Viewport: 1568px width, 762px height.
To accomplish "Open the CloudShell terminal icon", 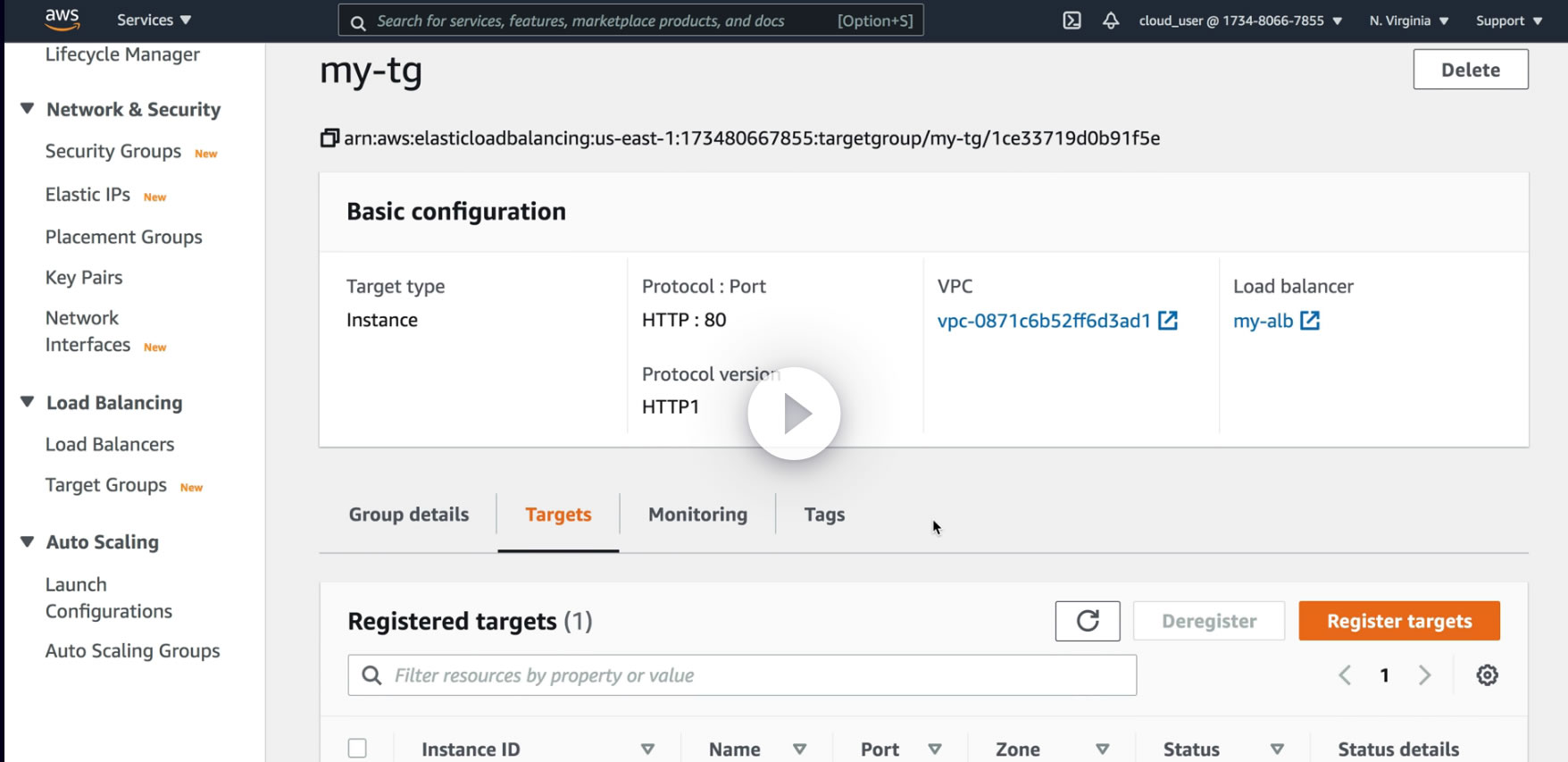I will (x=1072, y=21).
